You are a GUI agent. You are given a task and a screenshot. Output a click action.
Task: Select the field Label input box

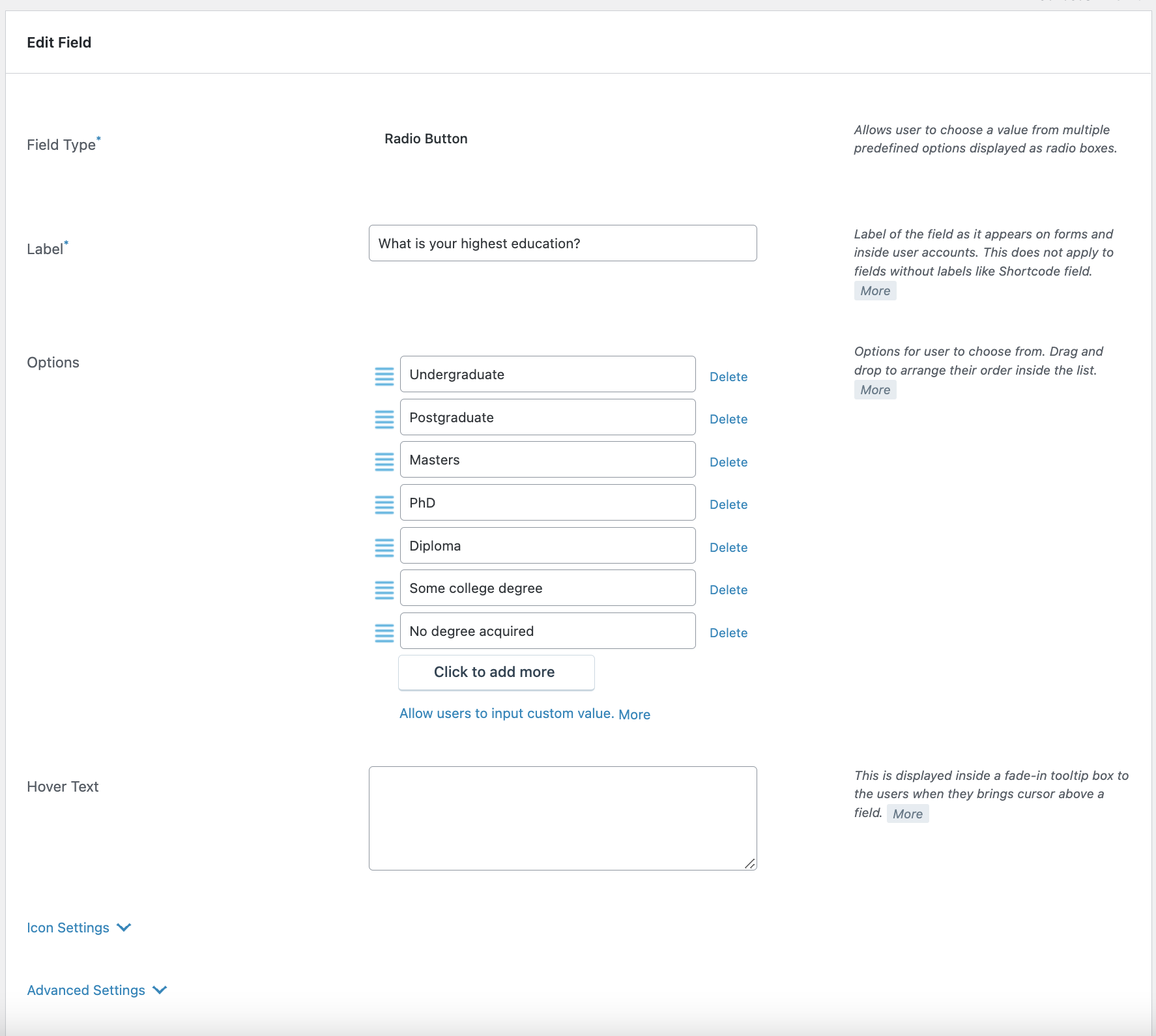(562, 243)
